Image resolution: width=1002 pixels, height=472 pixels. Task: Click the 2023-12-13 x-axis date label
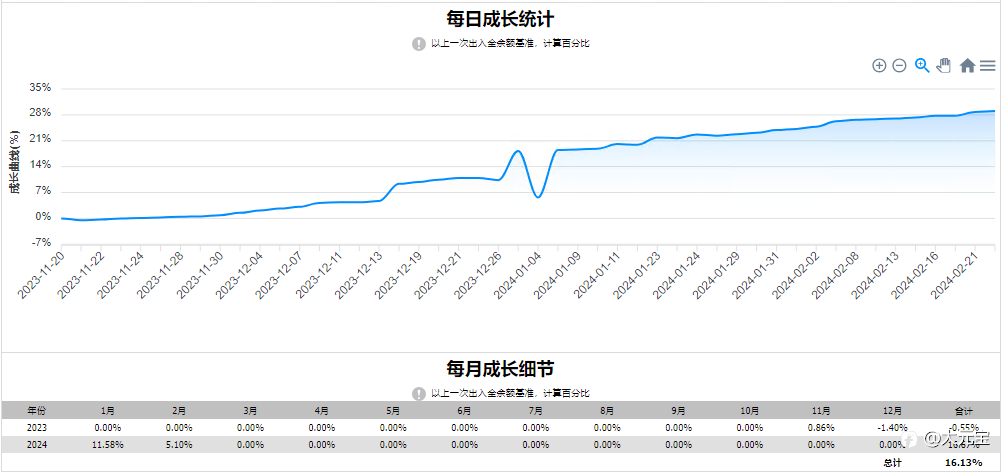point(358,275)
